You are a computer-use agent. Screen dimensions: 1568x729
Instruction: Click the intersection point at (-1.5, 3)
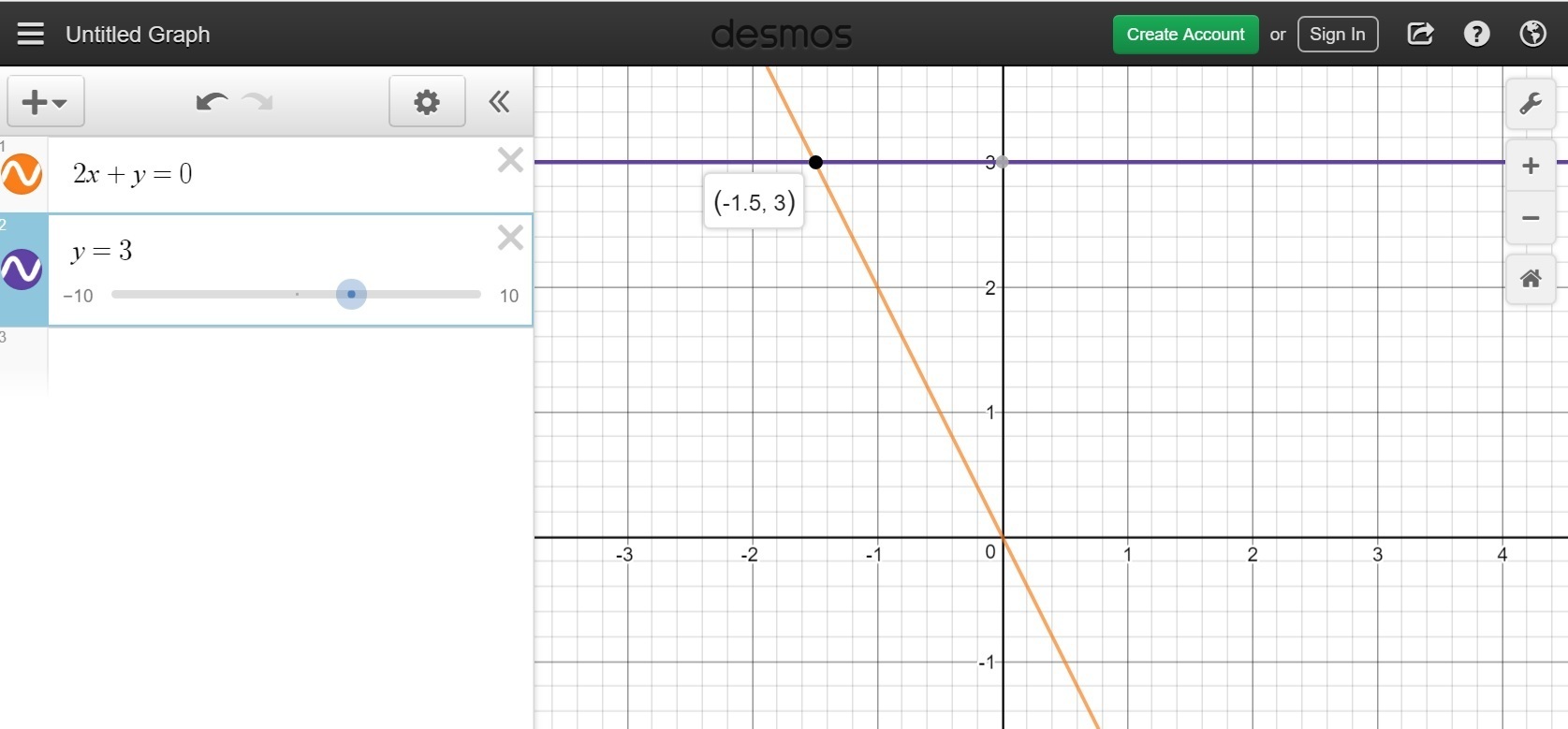[815, 163]
